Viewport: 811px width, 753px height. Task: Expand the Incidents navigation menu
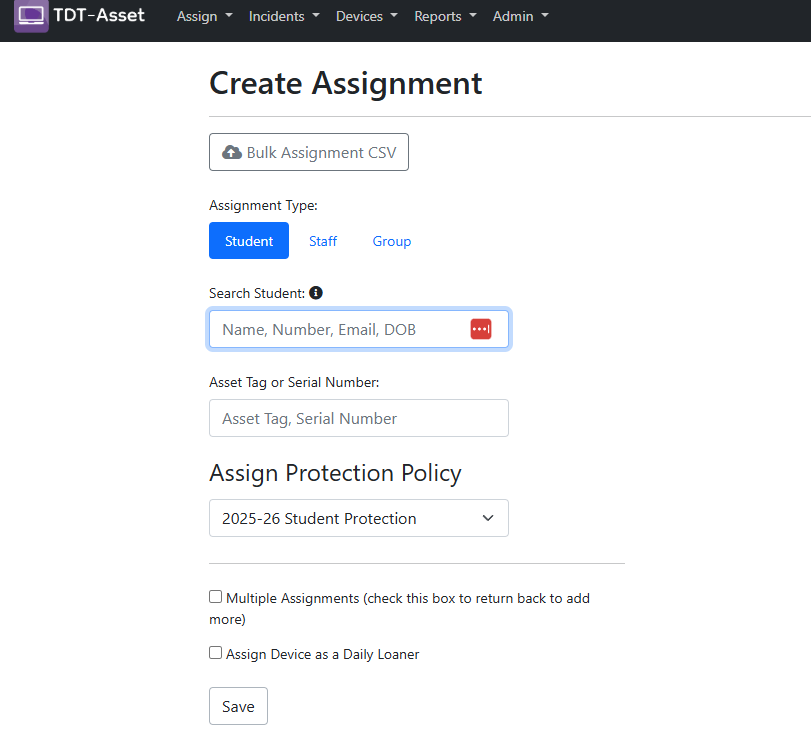tap(284, 16)
